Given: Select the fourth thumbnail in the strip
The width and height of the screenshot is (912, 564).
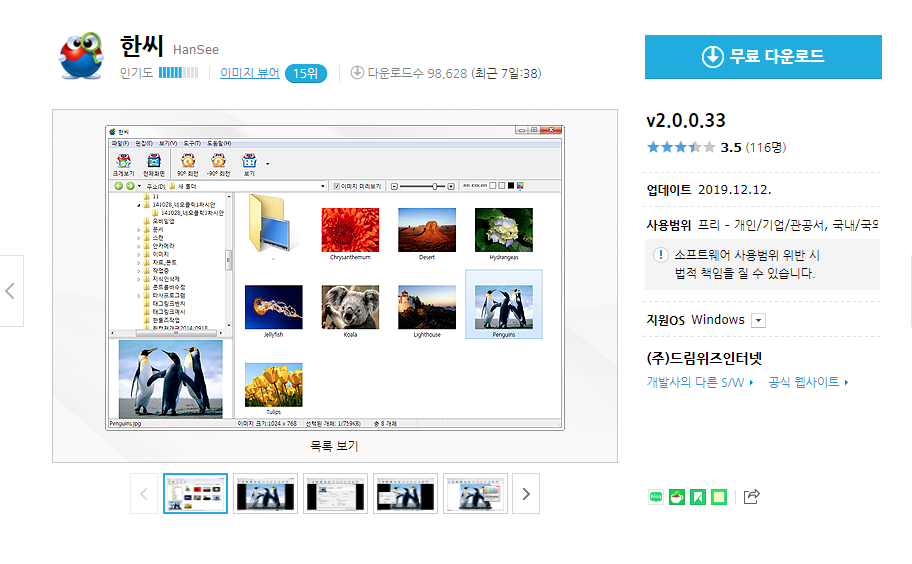Looking at the screenshot, I should 405,494.
